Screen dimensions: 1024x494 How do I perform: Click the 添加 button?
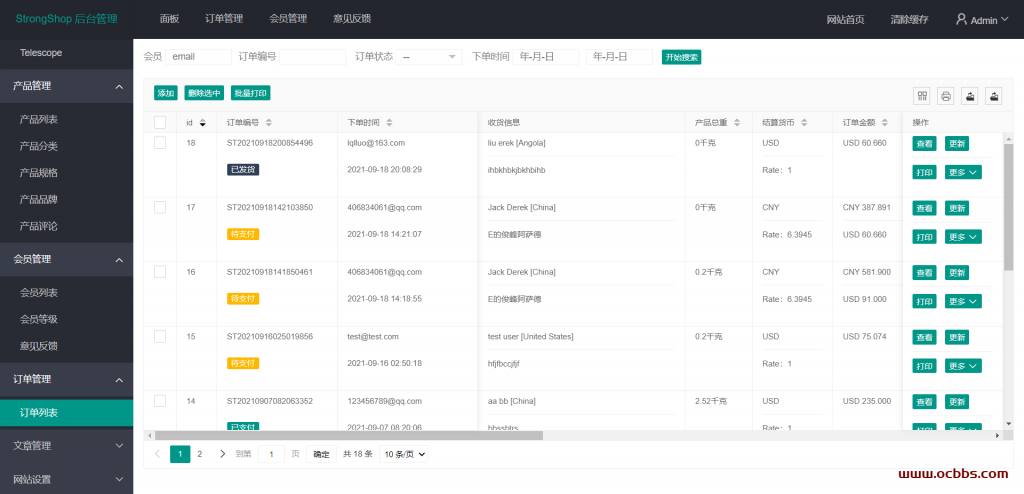pos(166,93)
